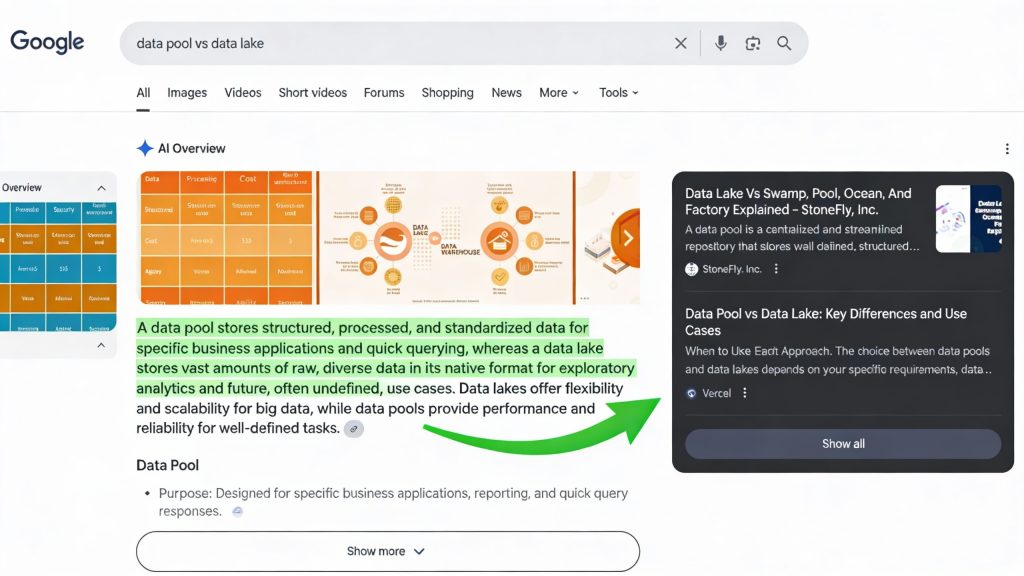Open the orange comparison table image
Image resolution: width=1024 pixels, height=576 pixels.
[226, 238]
